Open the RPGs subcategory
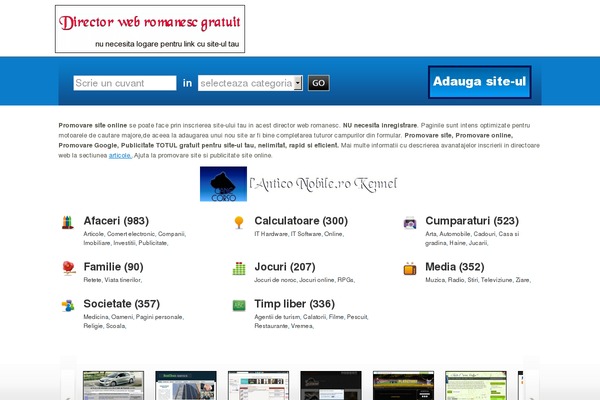The width and height of the screenshot is (600, 400). [x=346, y=280]
